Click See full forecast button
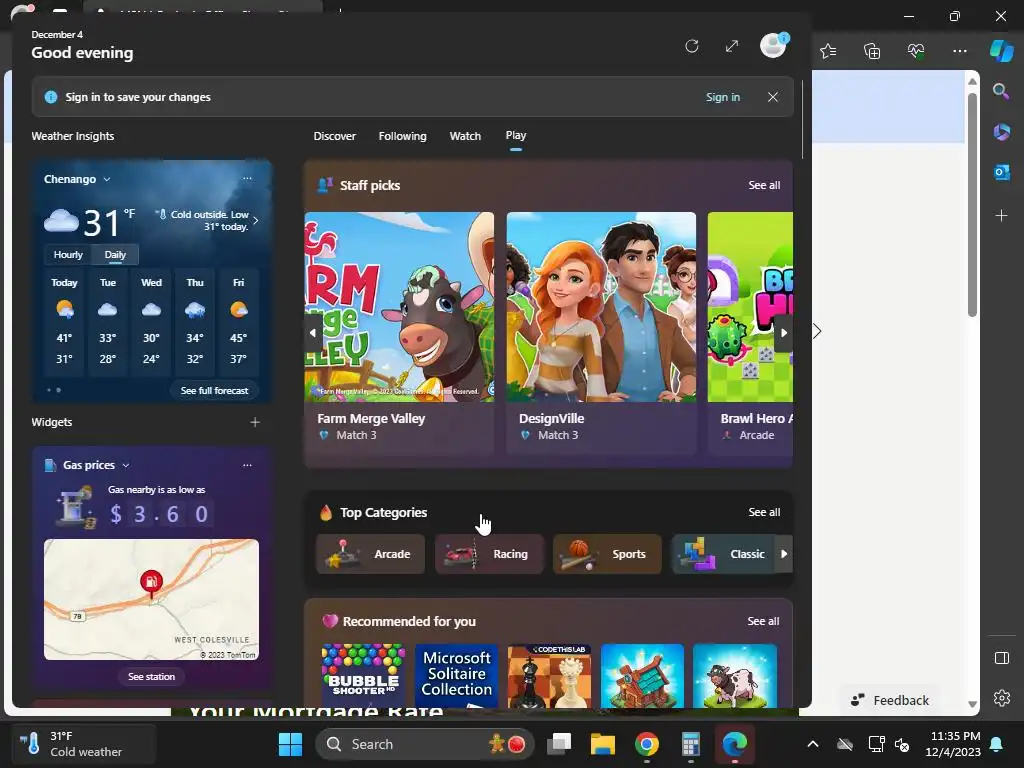Image resolution: width=1024 pixels, height=768 pixels. point(214,391)
